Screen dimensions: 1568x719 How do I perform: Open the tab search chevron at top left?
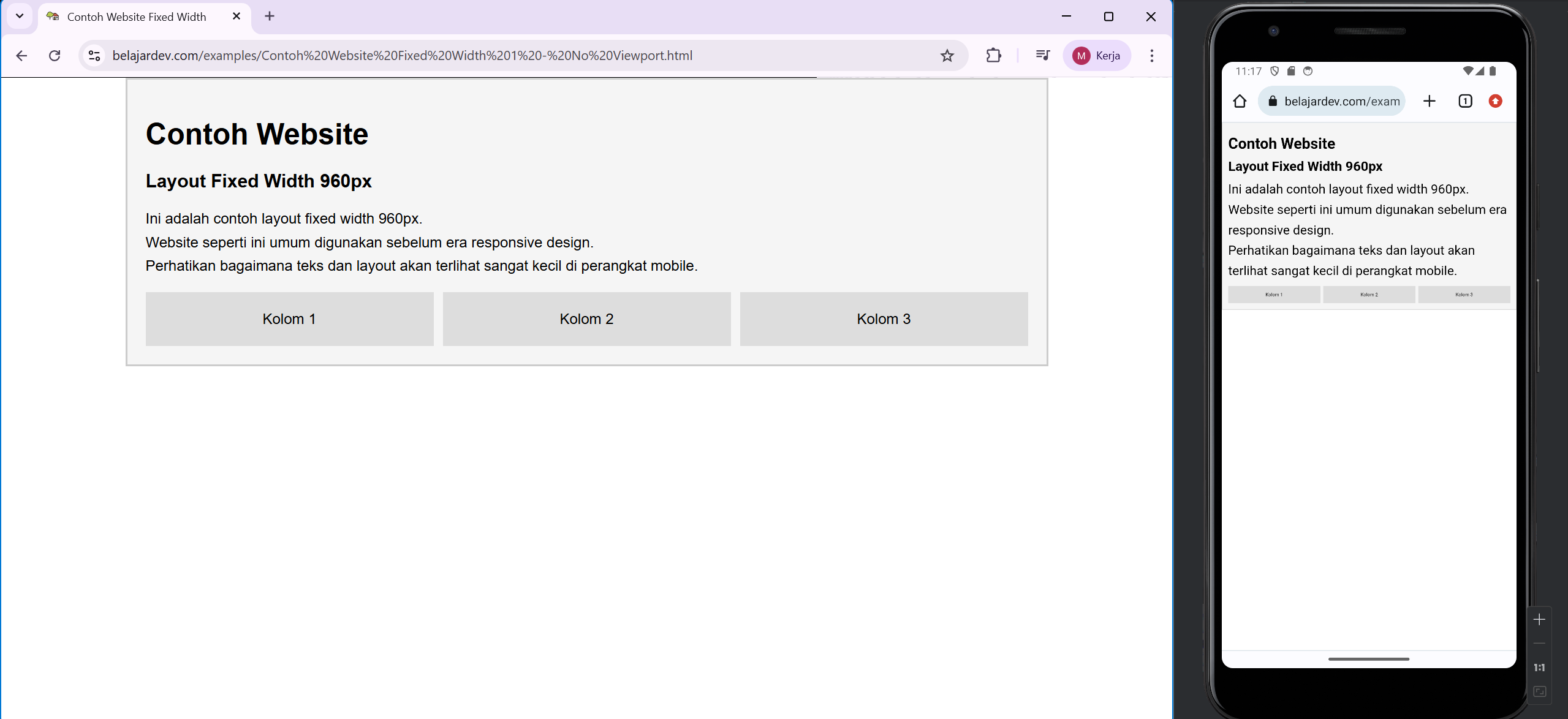click(x=18, y=16)
